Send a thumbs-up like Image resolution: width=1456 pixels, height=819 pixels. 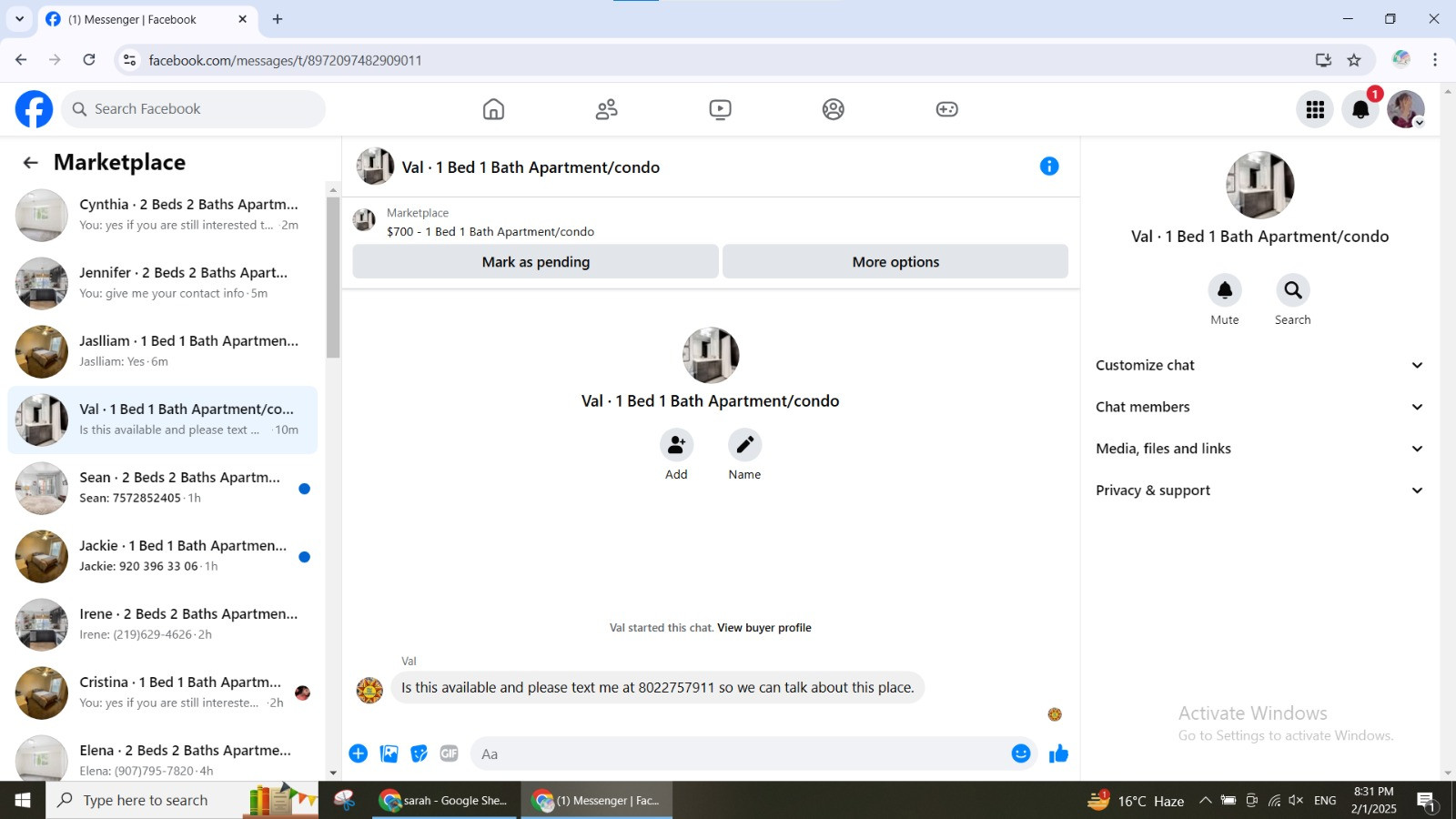[1058, 753]
